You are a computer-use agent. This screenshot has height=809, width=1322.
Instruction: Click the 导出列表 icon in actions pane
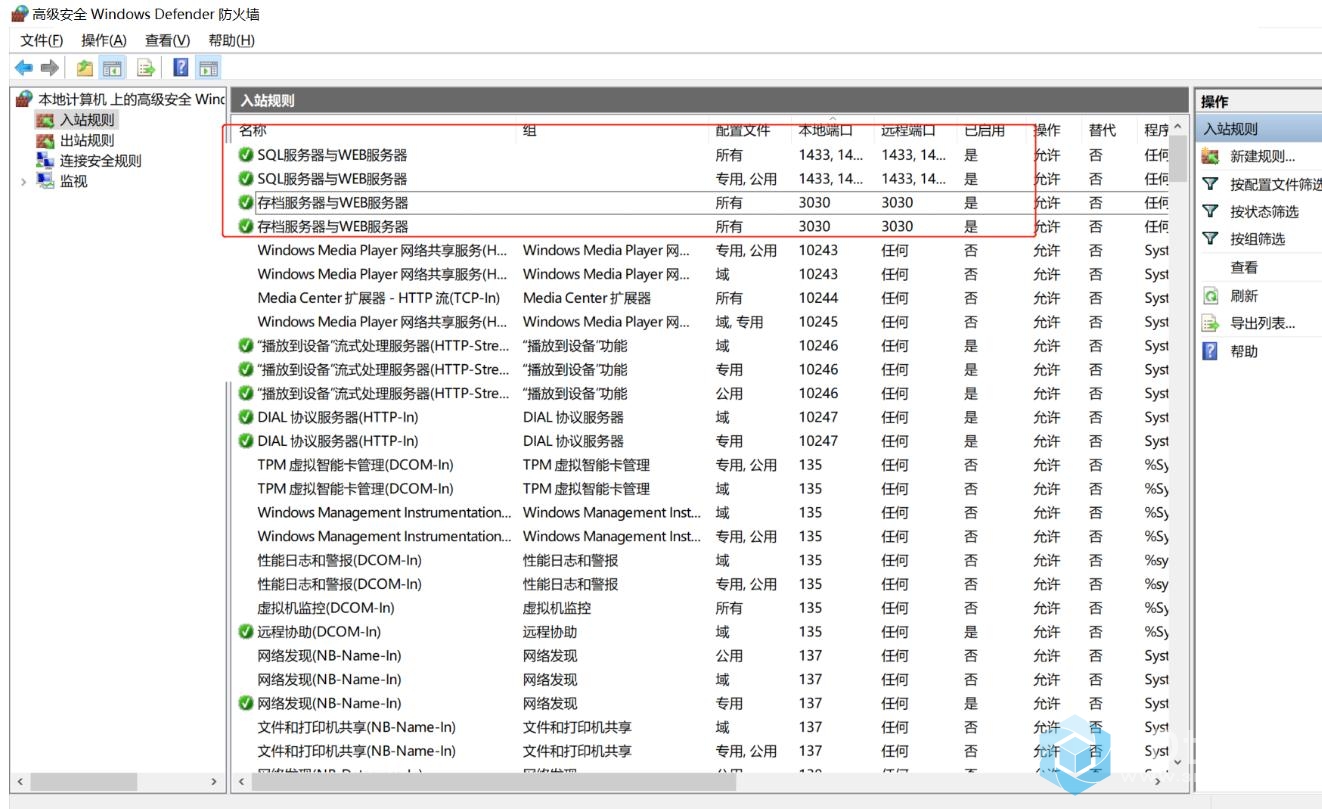point(1210,323)
